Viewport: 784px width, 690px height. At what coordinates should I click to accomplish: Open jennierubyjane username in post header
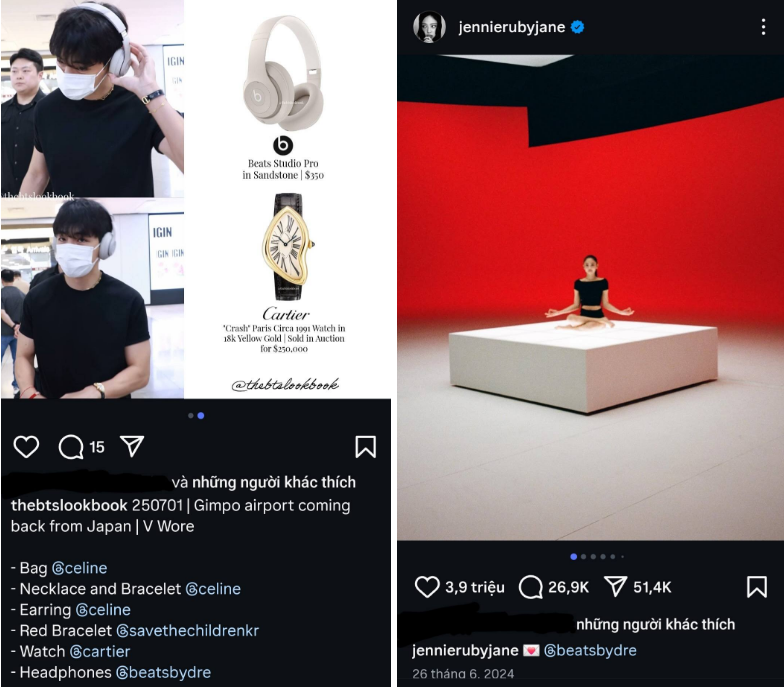(512, 27)
